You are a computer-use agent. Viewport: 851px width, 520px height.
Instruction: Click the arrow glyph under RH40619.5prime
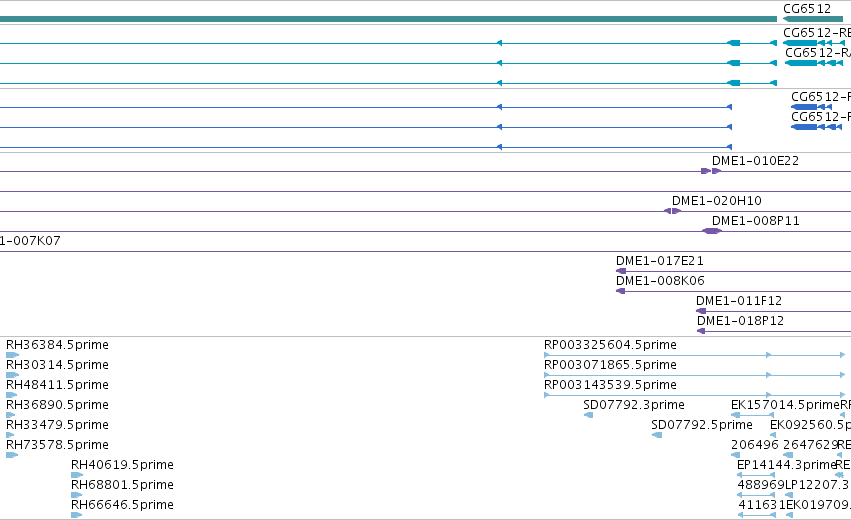point(77,475)
